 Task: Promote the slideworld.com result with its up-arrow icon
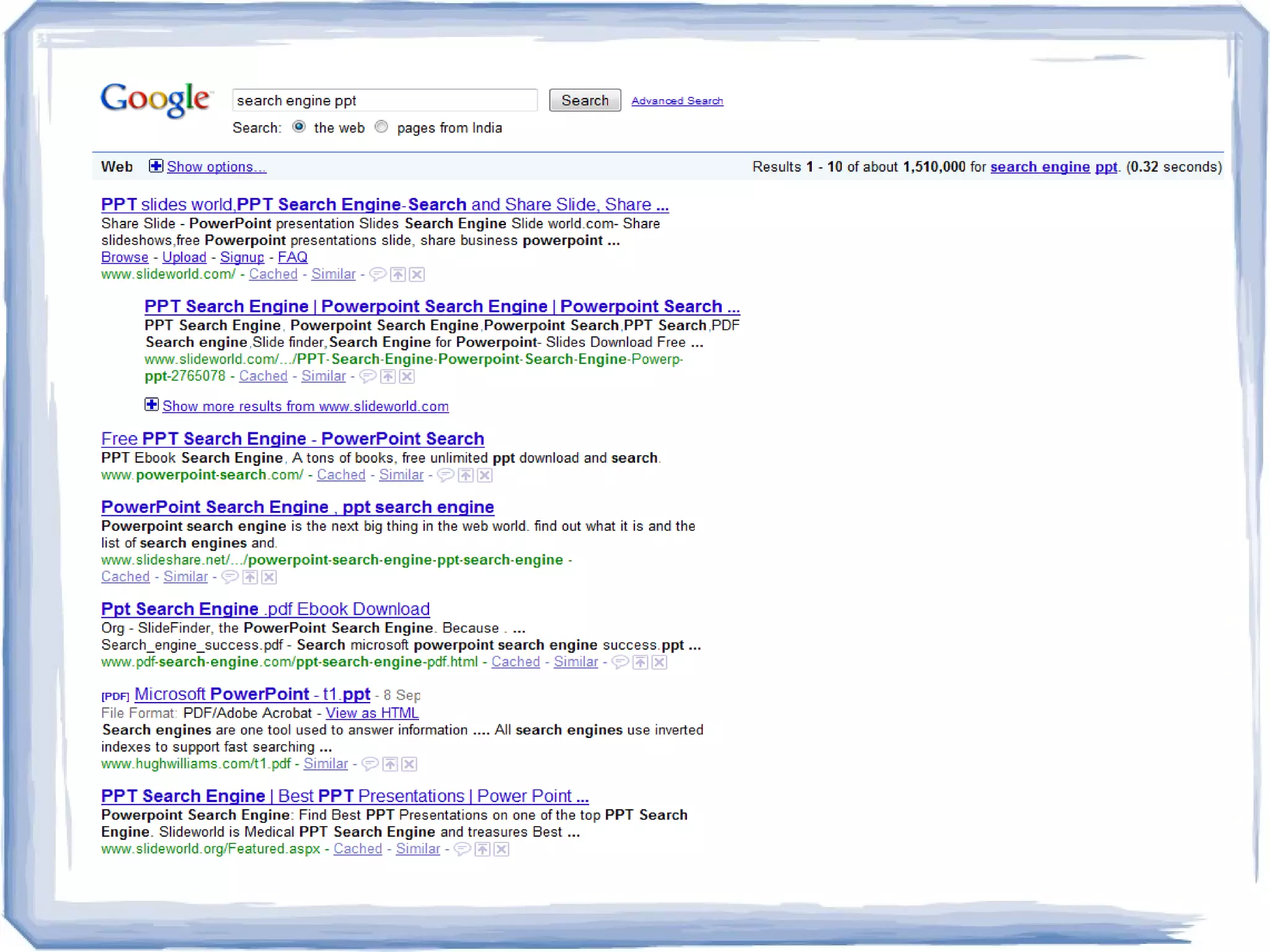click(x=398, y=275)
